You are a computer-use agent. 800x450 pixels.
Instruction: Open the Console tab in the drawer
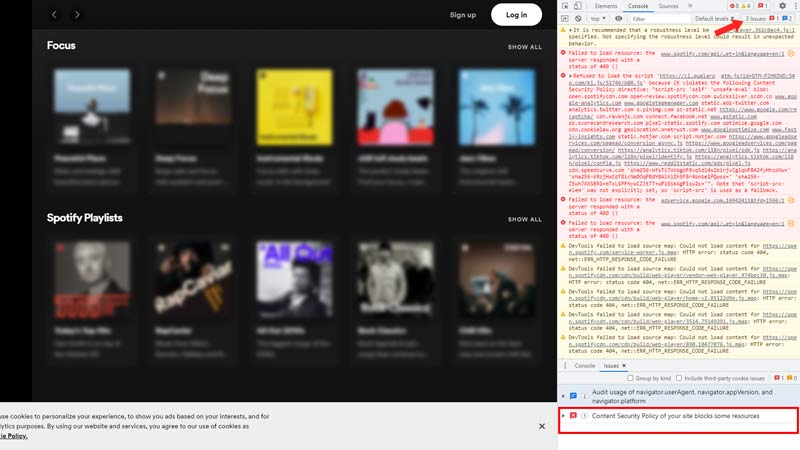585,366
